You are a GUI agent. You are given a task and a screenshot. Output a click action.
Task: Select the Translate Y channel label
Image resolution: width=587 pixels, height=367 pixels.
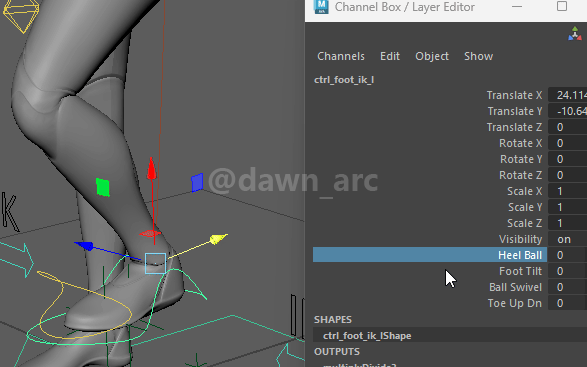pos(515,111)
